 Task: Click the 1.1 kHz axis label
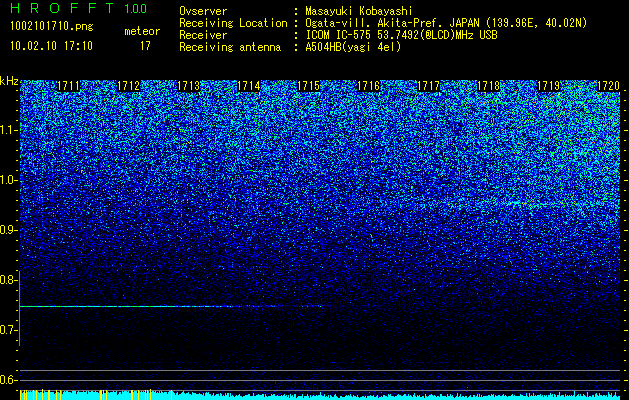click(x=9, y=130)
